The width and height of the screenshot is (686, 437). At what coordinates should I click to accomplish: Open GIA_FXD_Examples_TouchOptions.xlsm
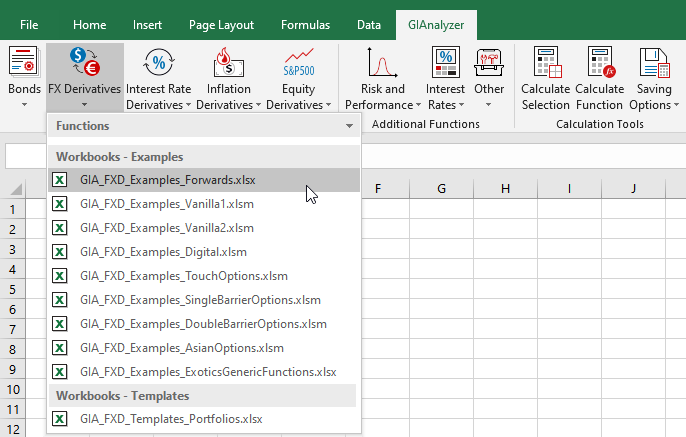(204, 276)
